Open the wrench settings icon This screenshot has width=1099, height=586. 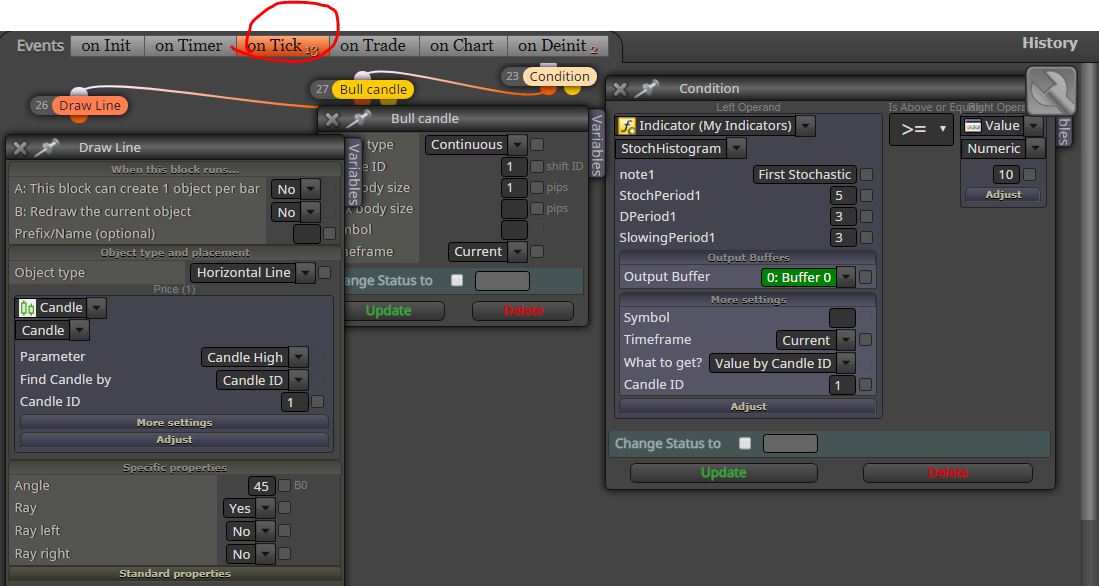point(1051,91)
